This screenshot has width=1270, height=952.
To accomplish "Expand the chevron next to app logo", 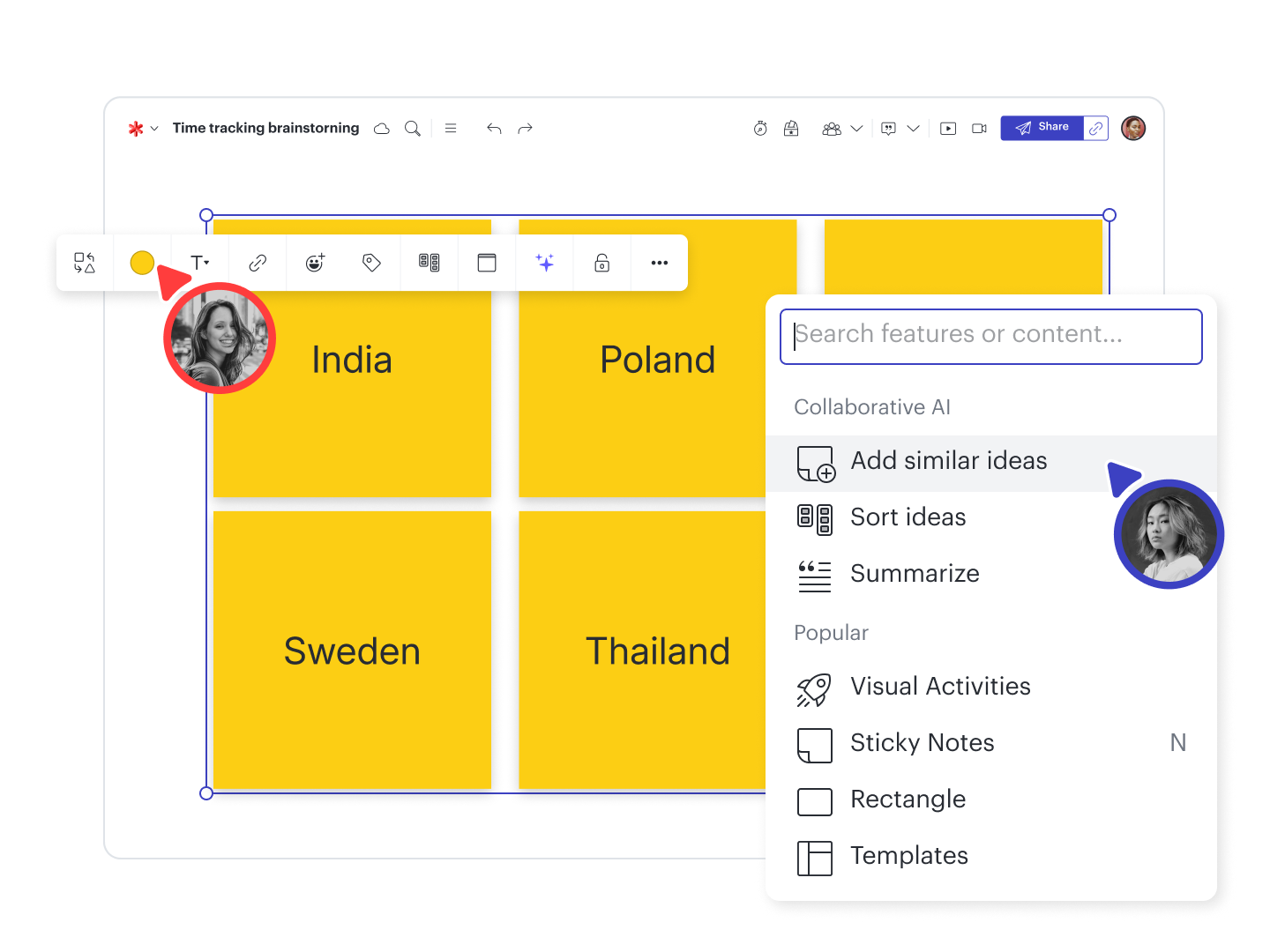I will pyautogui.click(x=154, y=129).
